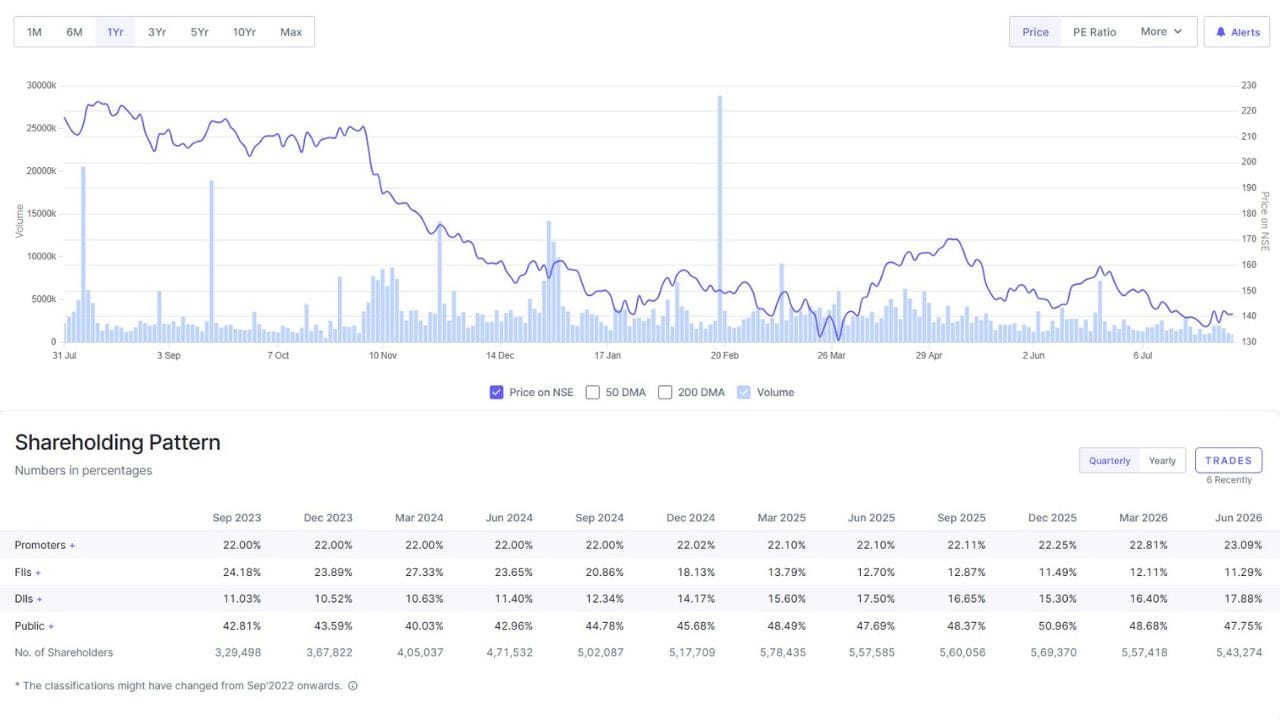Select the 5Yr time range
The width and height of the screenshot is (1280, 720).
200,32
